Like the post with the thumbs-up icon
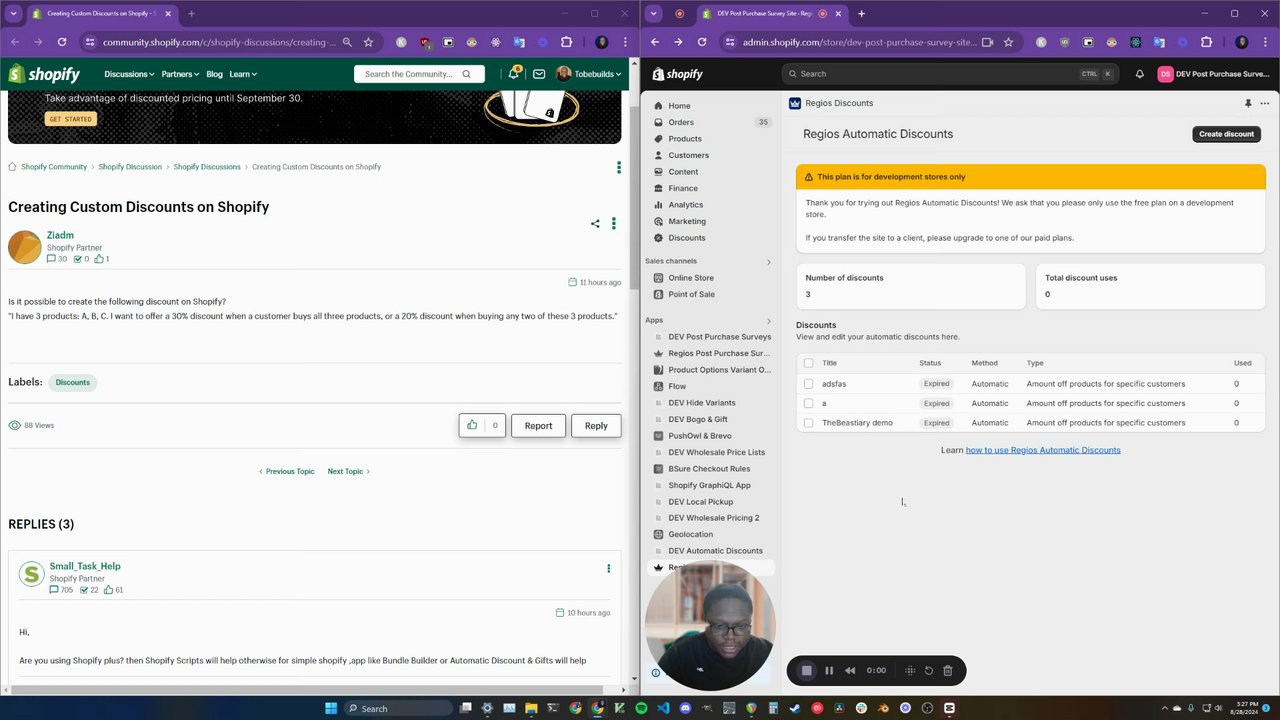1280x720 pixels. tap(472, 425)
